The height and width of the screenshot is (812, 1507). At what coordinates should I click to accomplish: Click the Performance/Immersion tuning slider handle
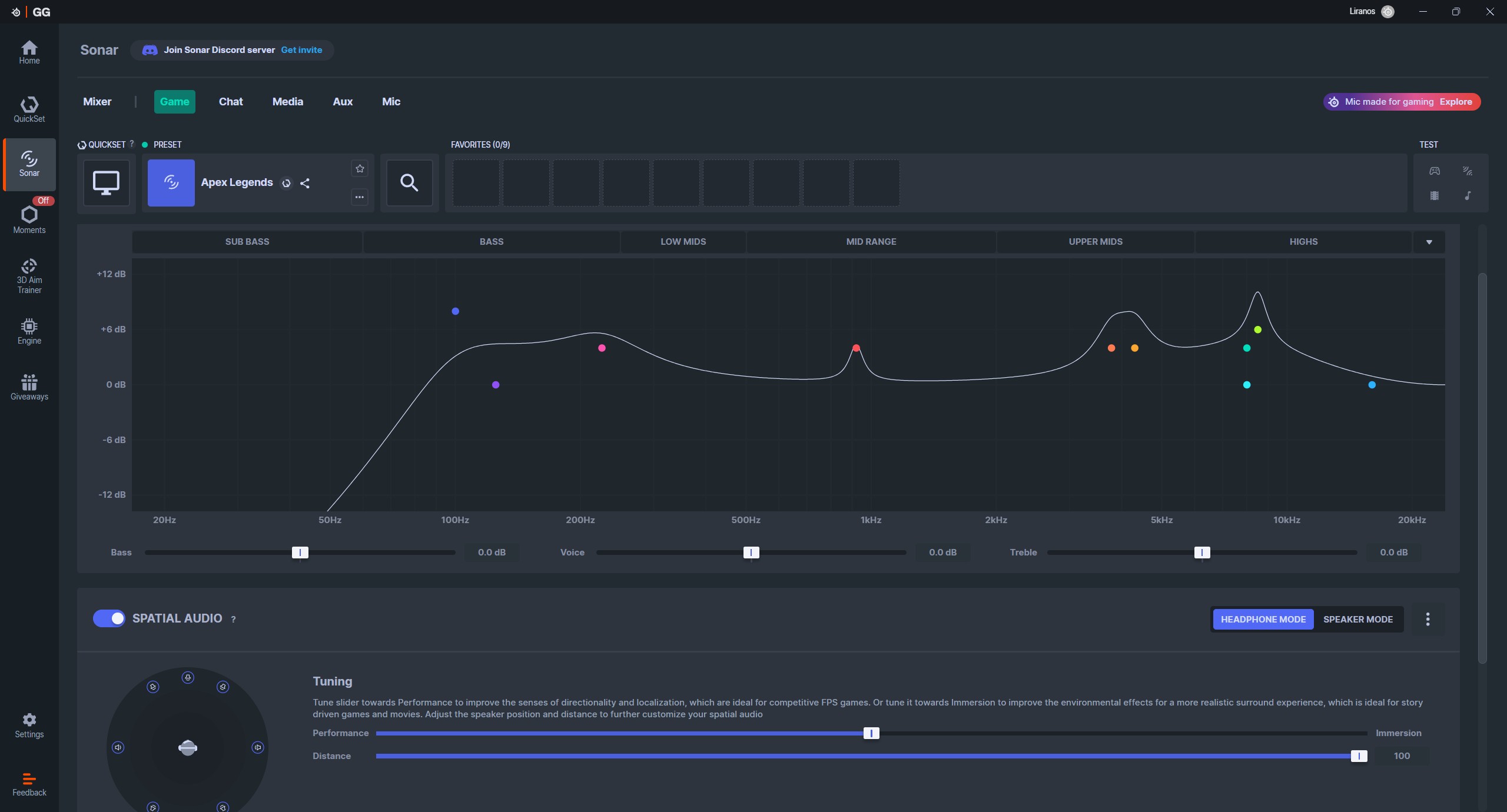(x=871, y=733)
